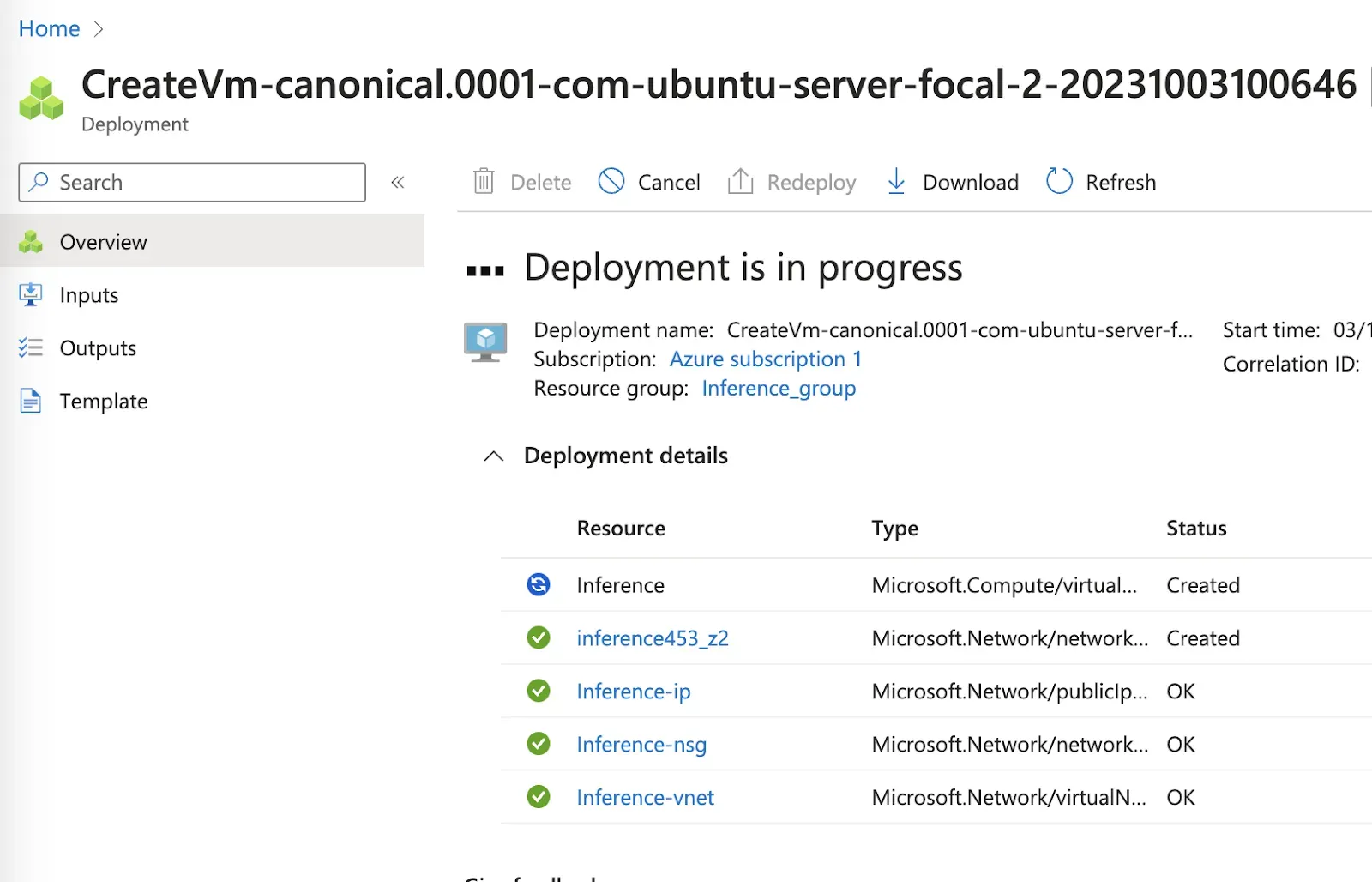Click the magnifier icon in the Search box
The height and width of the screenshot is (882, 1372).
click(39, 182)
